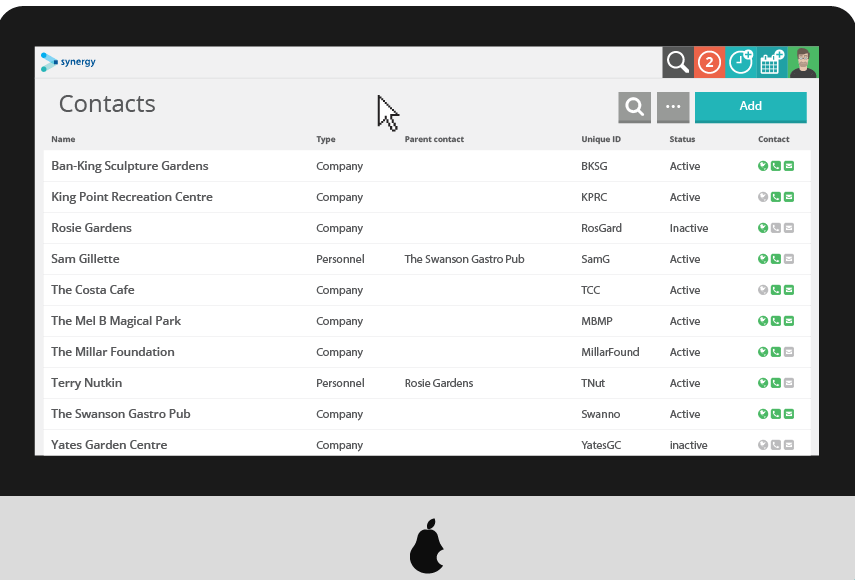This screenshot has height=580, width=855.
Task: Sort by the Status column header
Action: pyautogui.click(x=682, y=139)
